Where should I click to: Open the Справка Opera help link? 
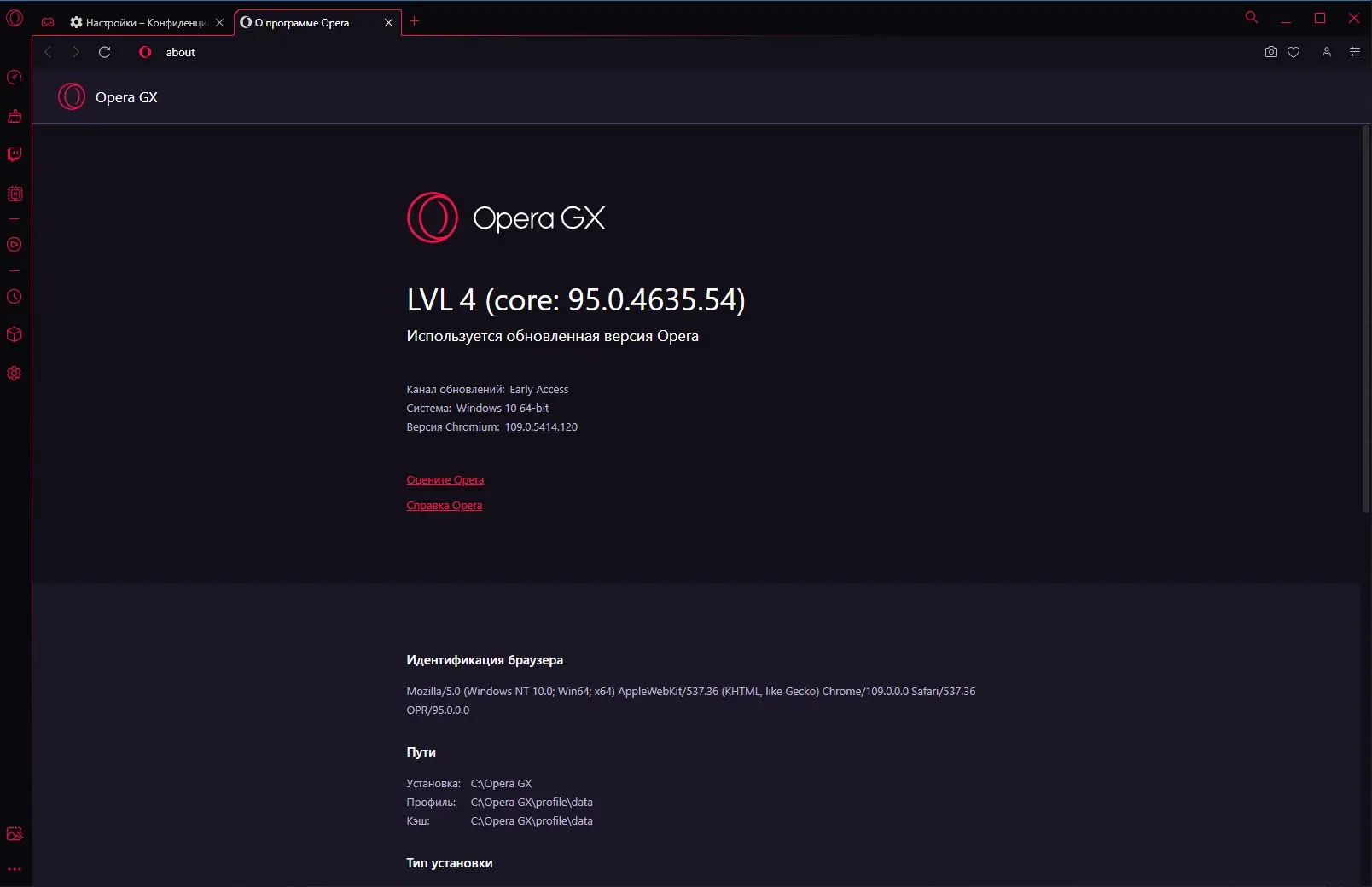click(x=445, y=506)
